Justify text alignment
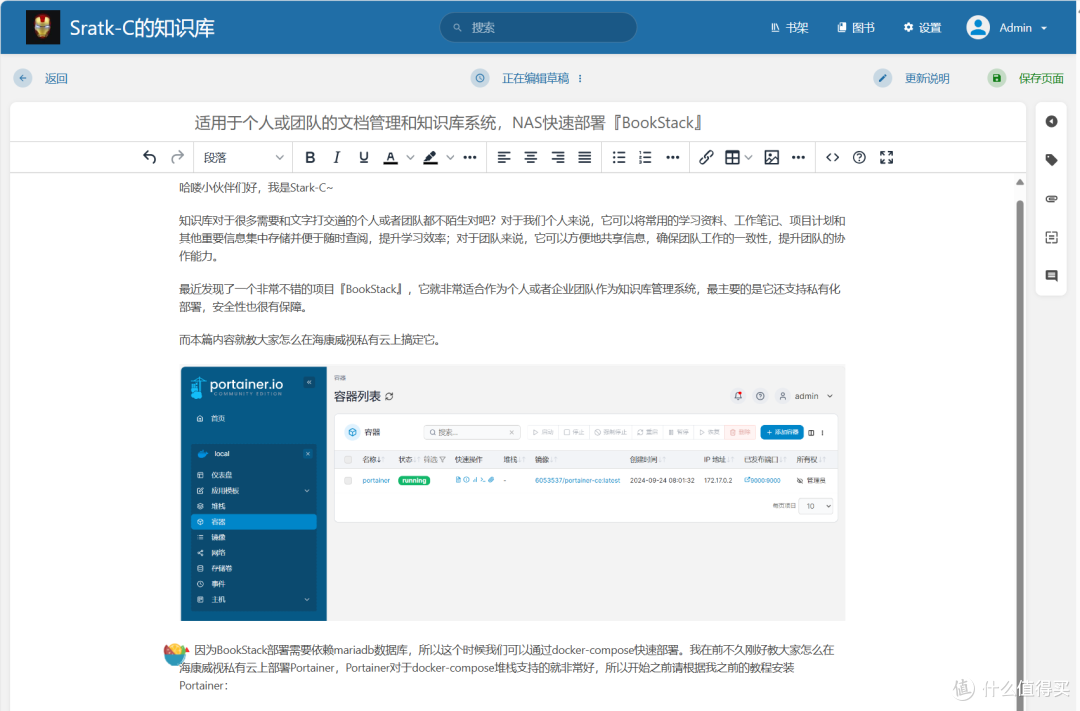Viewport: 1080px width, 711px height. (585, 157)
